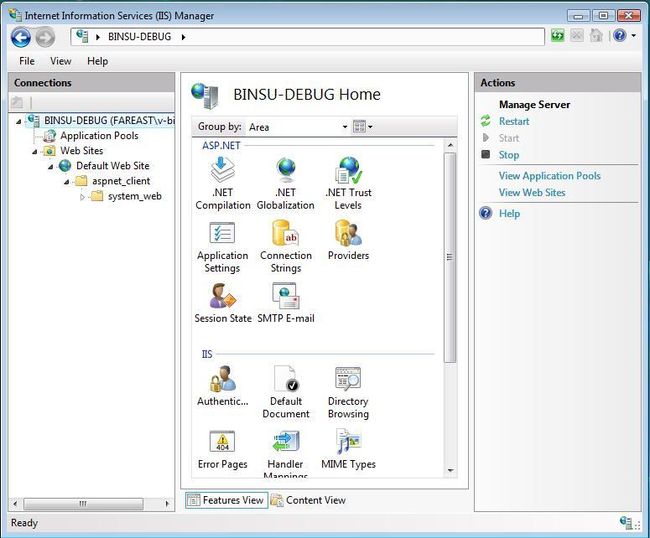This screenshot has width=650, height=538.
Task: Open .NET Trust Levels feature
Action: coord(348,183)
